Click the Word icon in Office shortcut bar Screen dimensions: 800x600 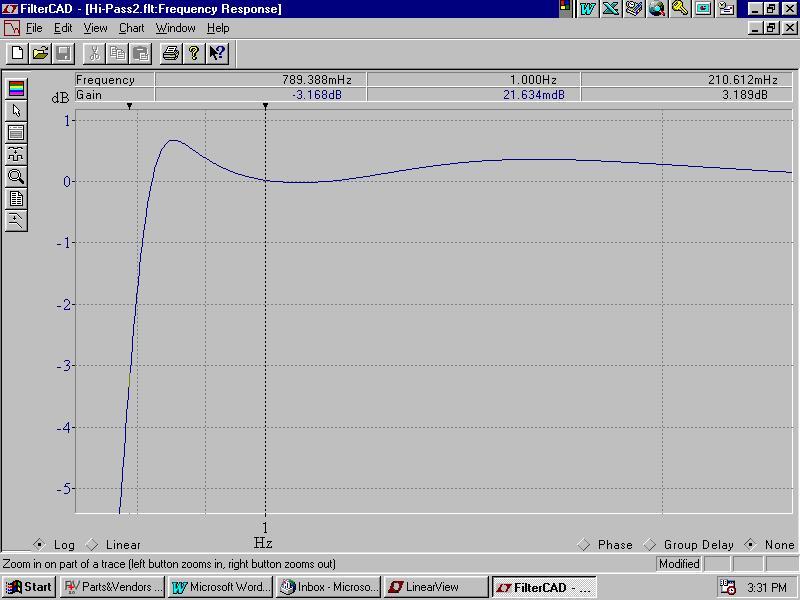click(x=588, y=9)
